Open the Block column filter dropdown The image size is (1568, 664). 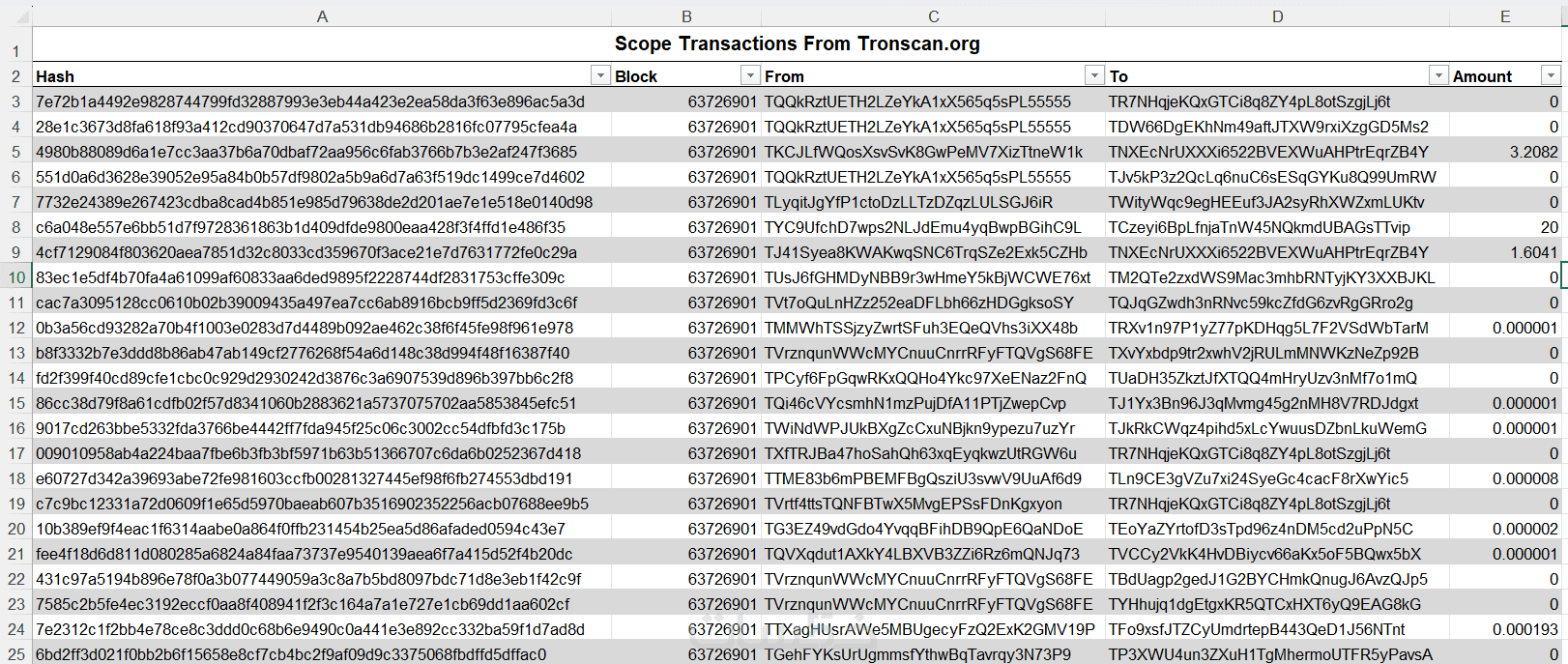point(750,75)
